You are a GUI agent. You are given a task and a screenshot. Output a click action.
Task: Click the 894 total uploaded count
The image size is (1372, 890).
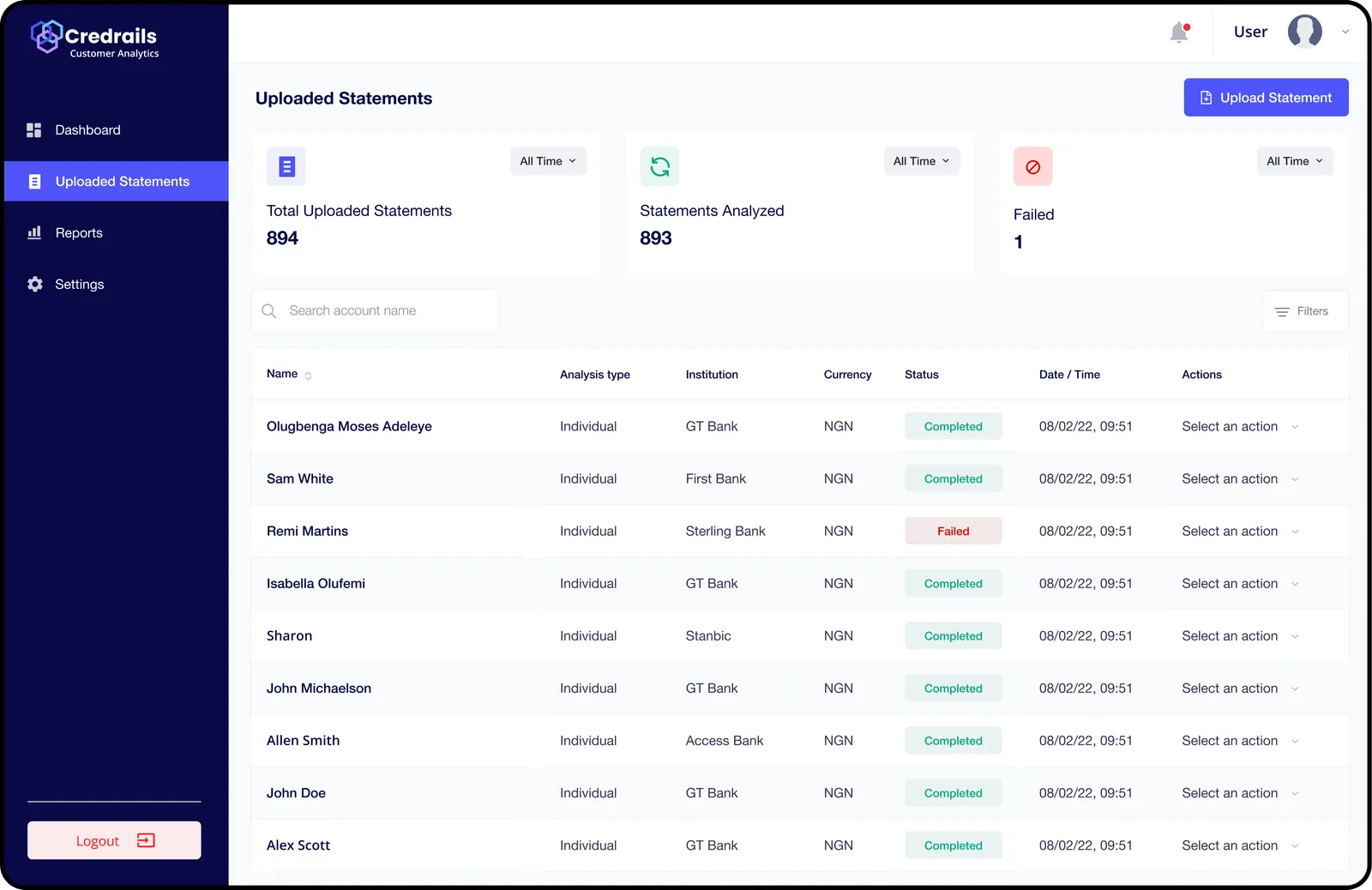tap(282, 238)
